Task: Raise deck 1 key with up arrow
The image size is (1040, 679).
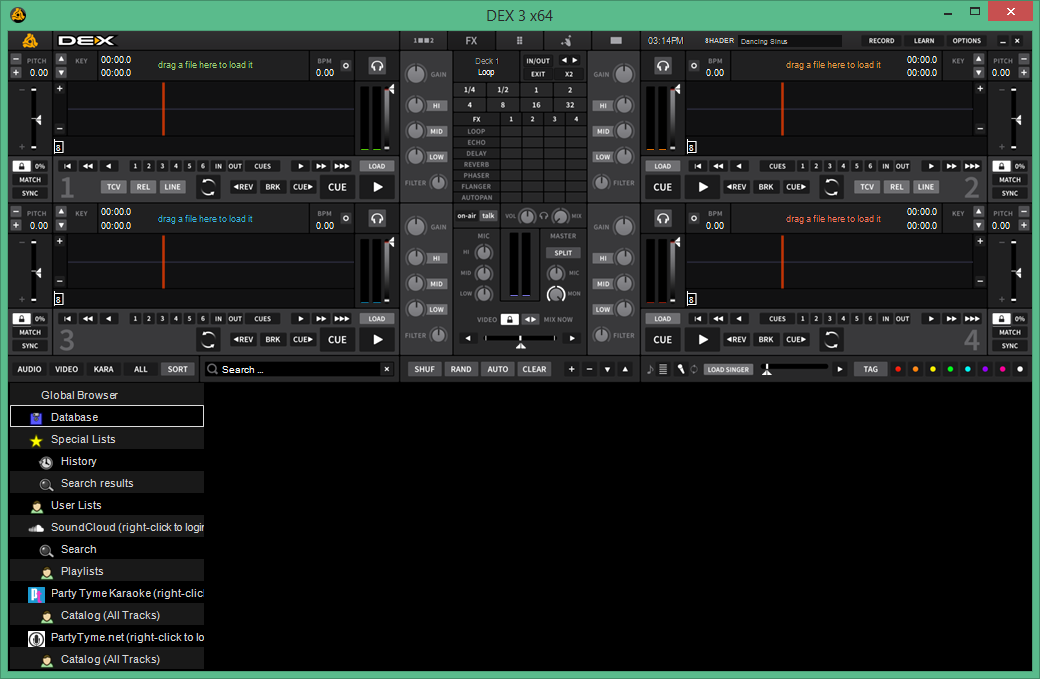Action: pos(61,59)
